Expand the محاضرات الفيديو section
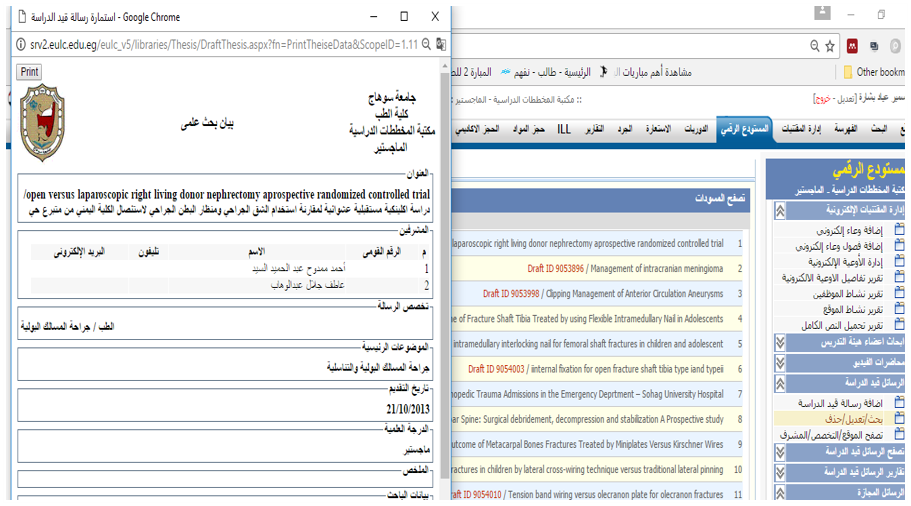Image resolution: width=911 pixels, height=506 pixels. (x=781, y=361)
